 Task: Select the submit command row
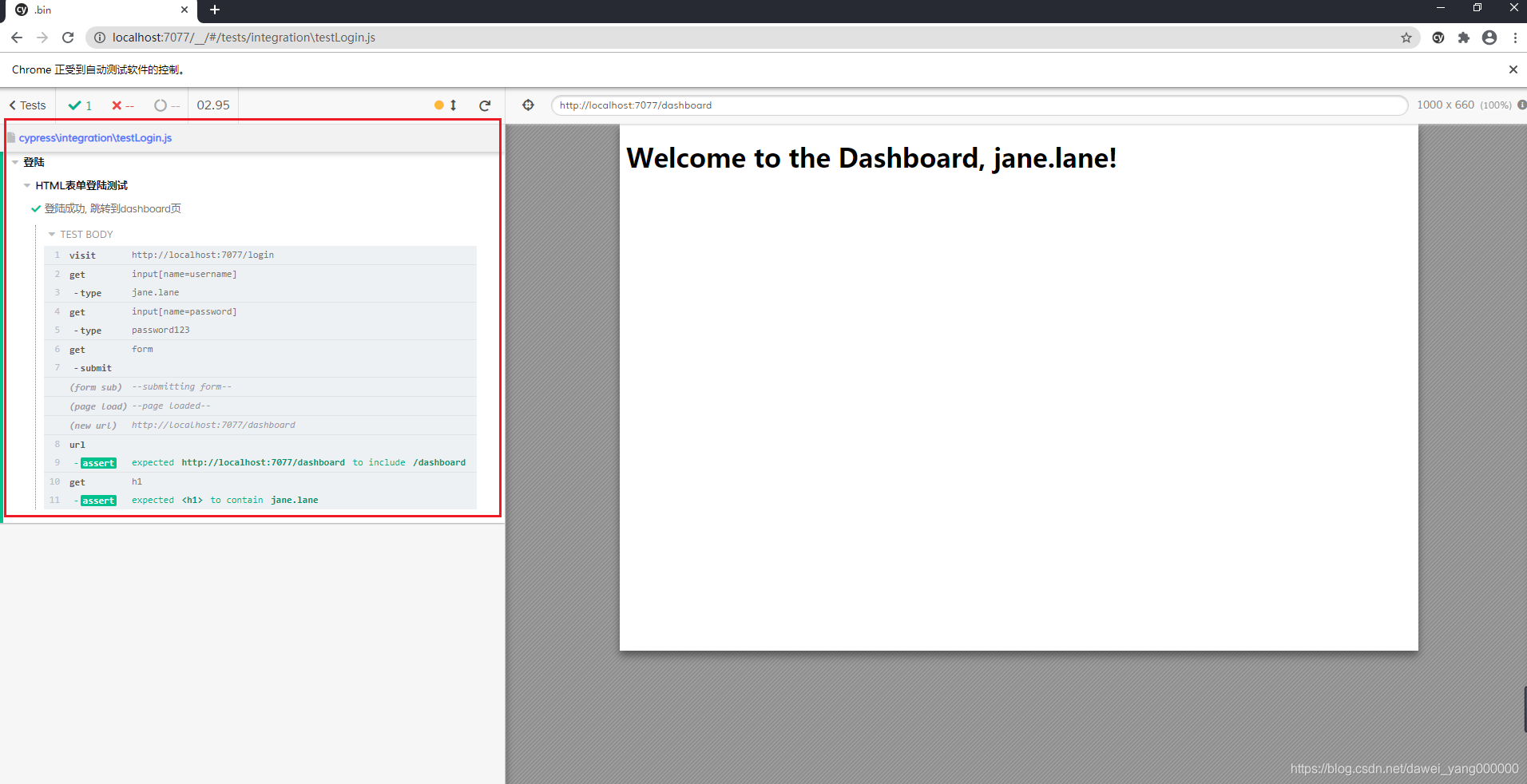[260, 368]
